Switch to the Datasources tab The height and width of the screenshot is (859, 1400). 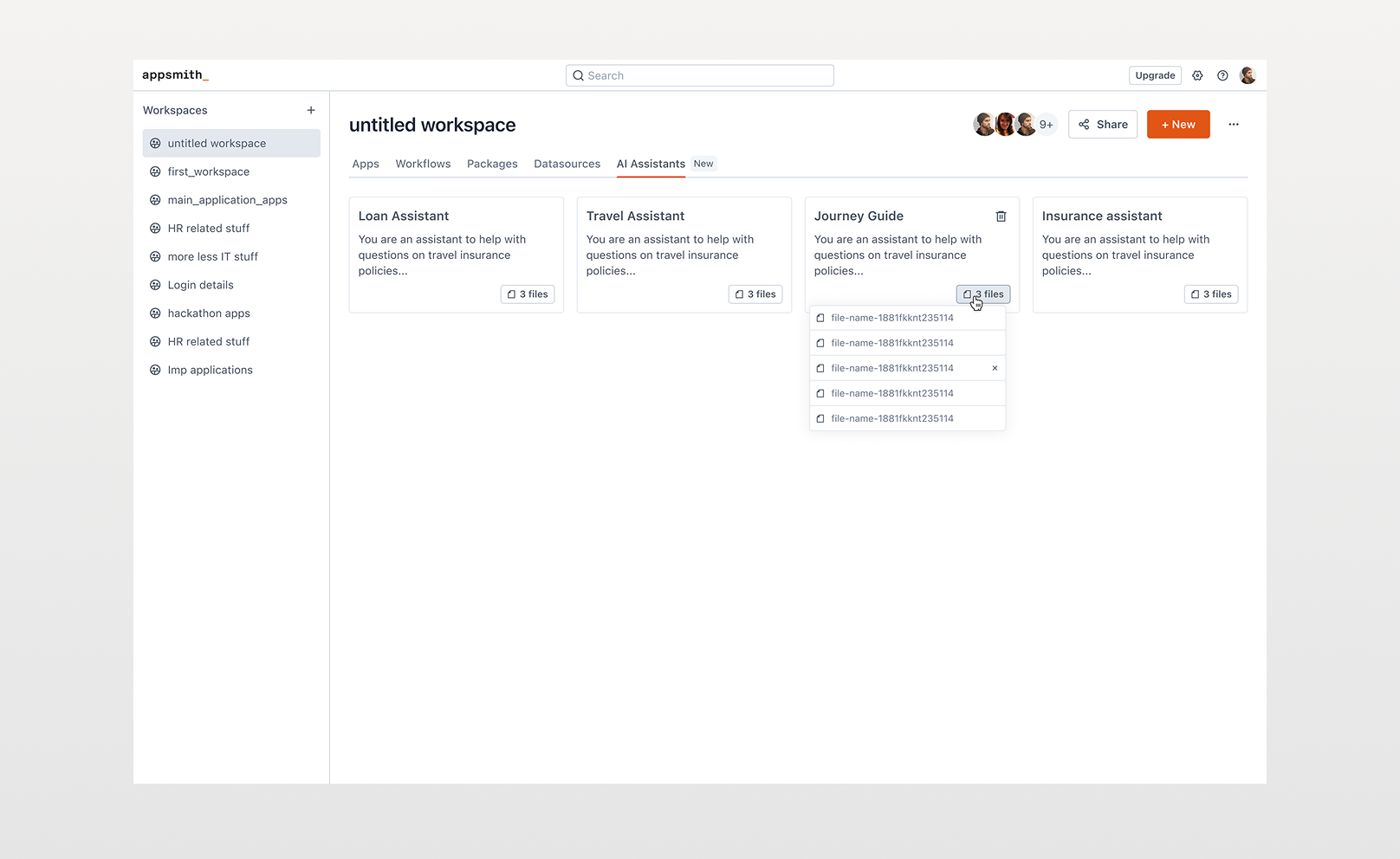tap(567, 164)
